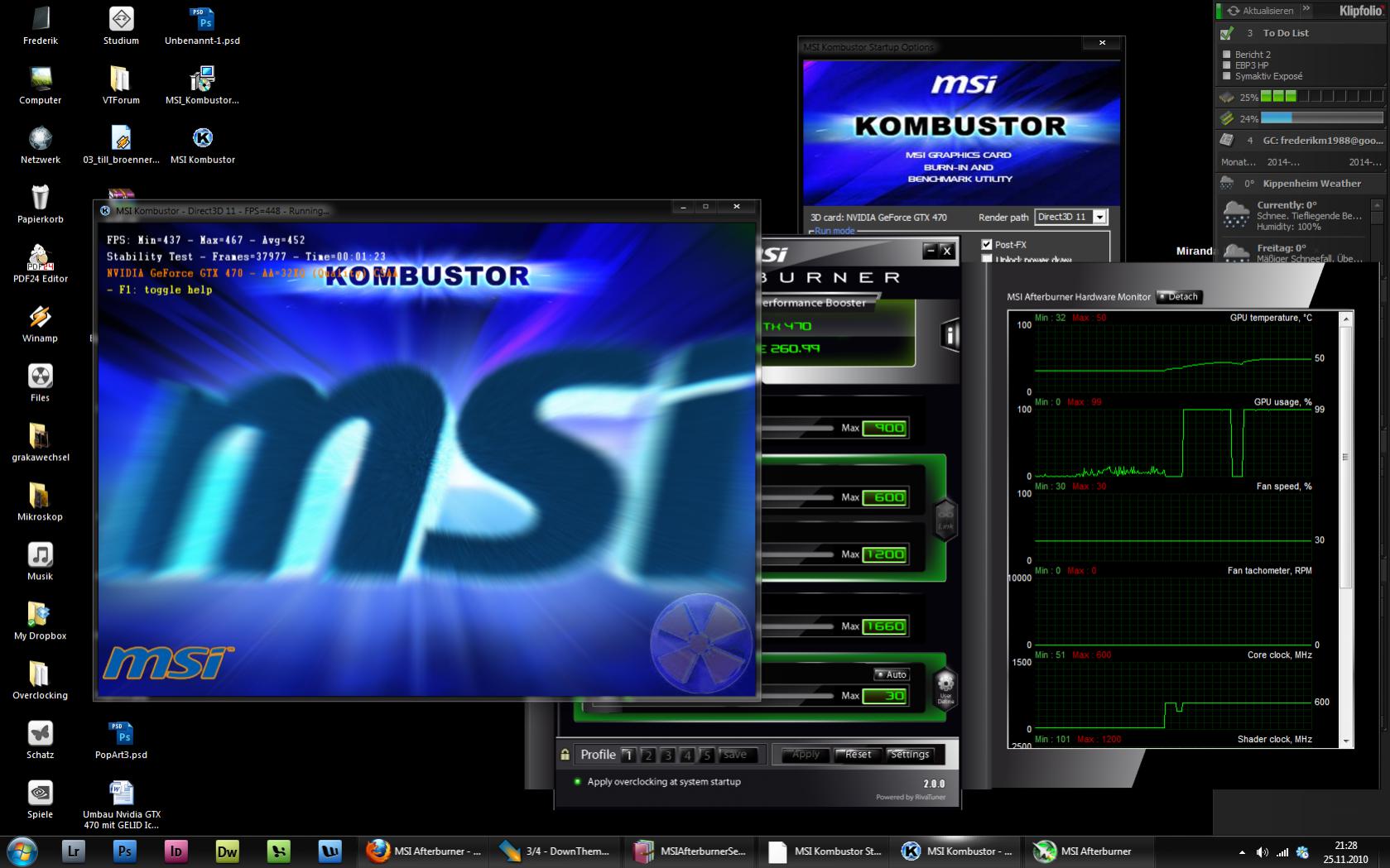1390x868 pixels.
Task: Select Afterburner profile 3
Action: [x=667, y=755]
